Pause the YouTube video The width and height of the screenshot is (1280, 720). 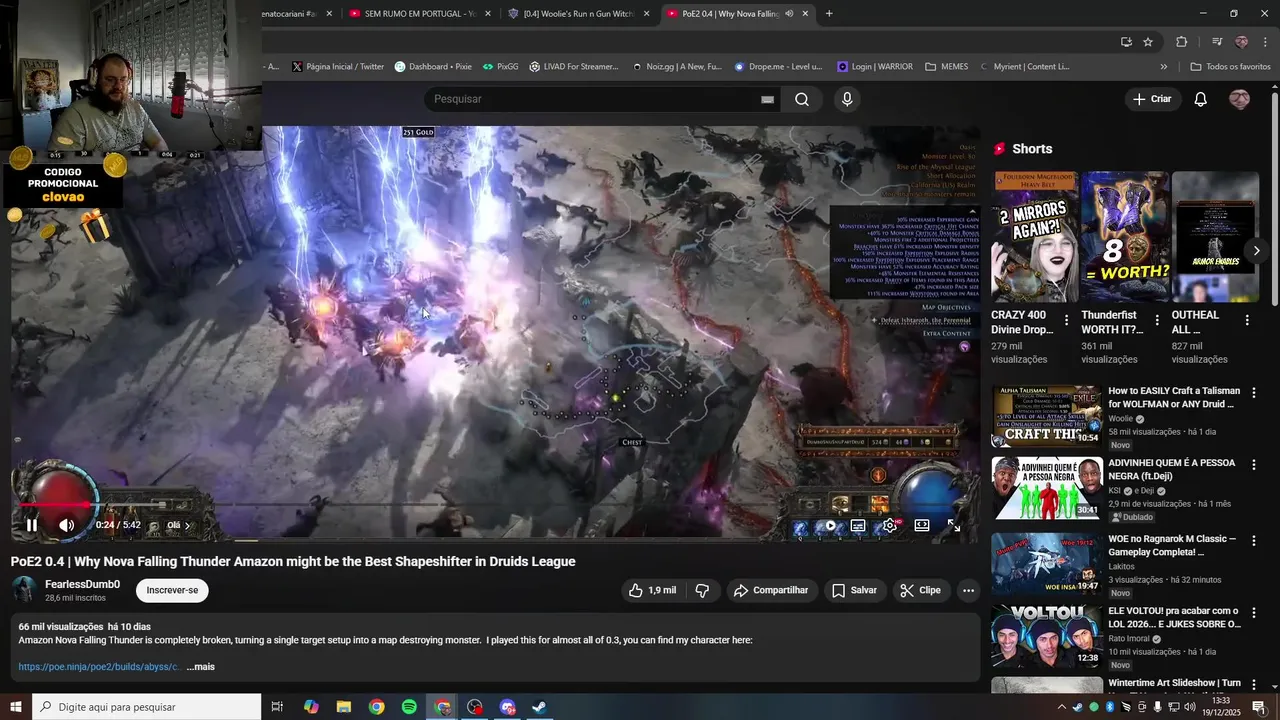pyautogui.click(x=32, y=525)
